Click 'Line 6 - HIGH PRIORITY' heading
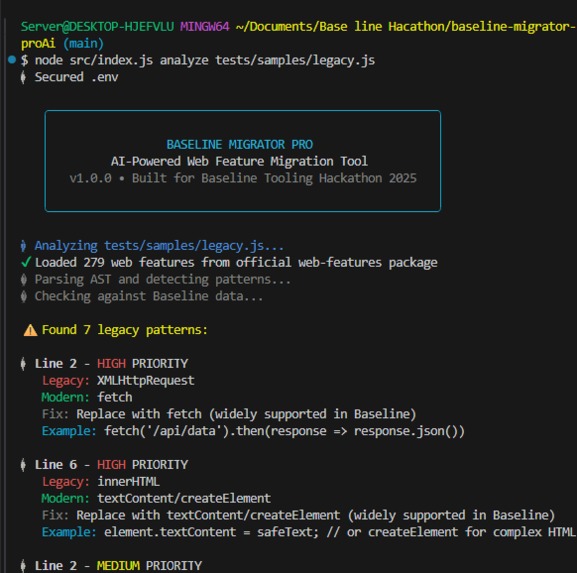 tap(111, 465)
